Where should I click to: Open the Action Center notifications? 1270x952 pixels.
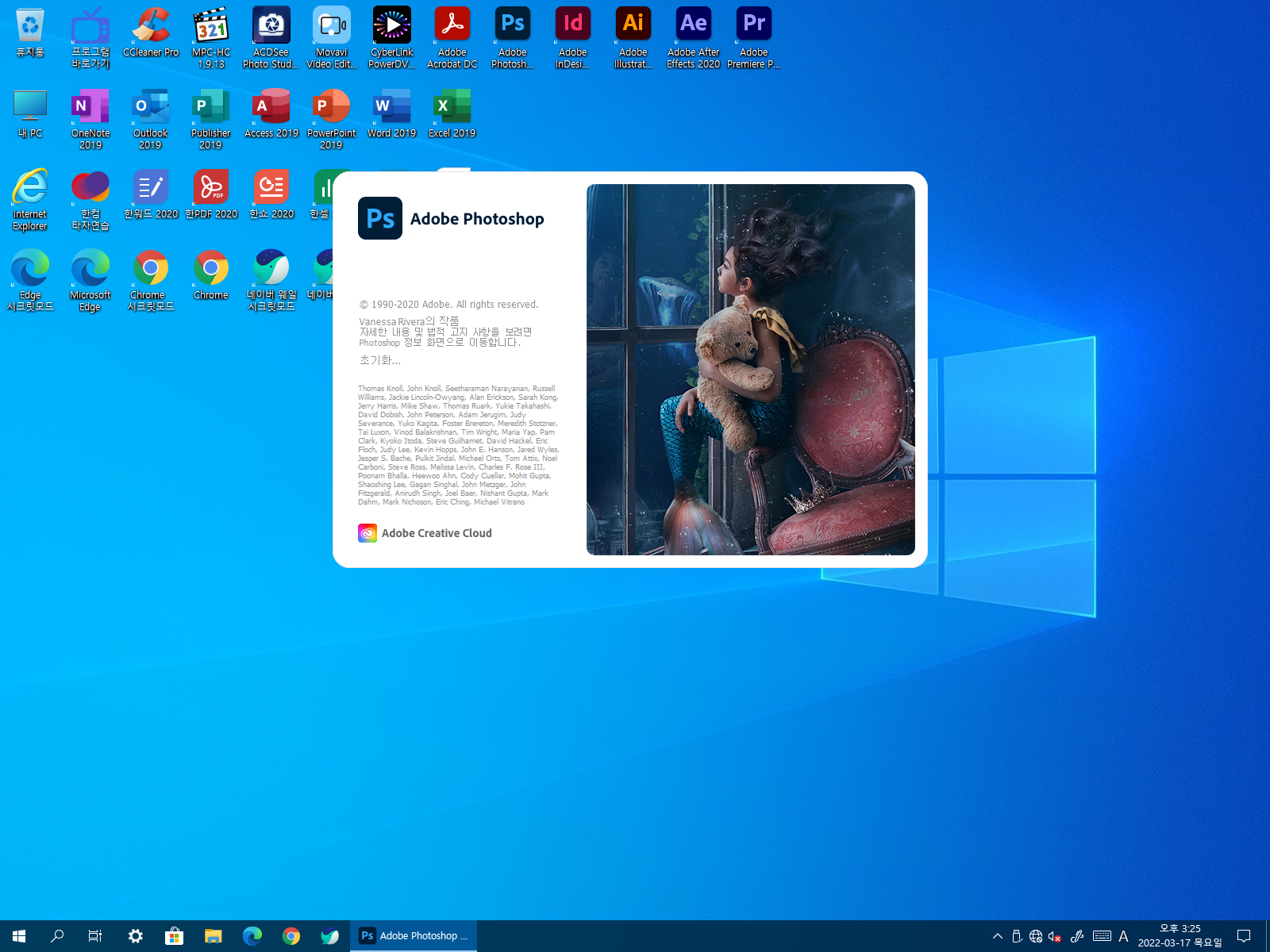tap(1244, 936)
